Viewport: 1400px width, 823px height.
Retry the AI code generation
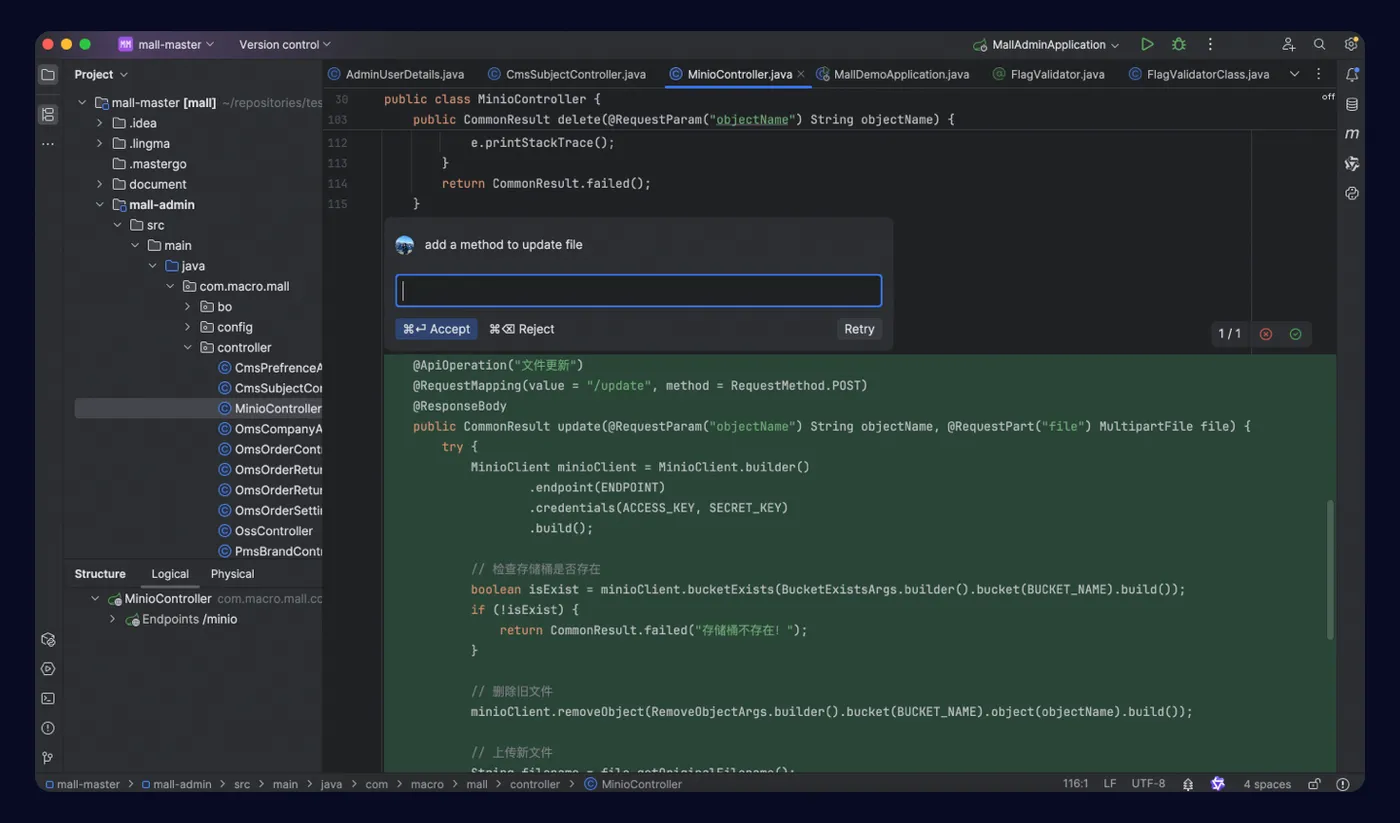(859, 329)
